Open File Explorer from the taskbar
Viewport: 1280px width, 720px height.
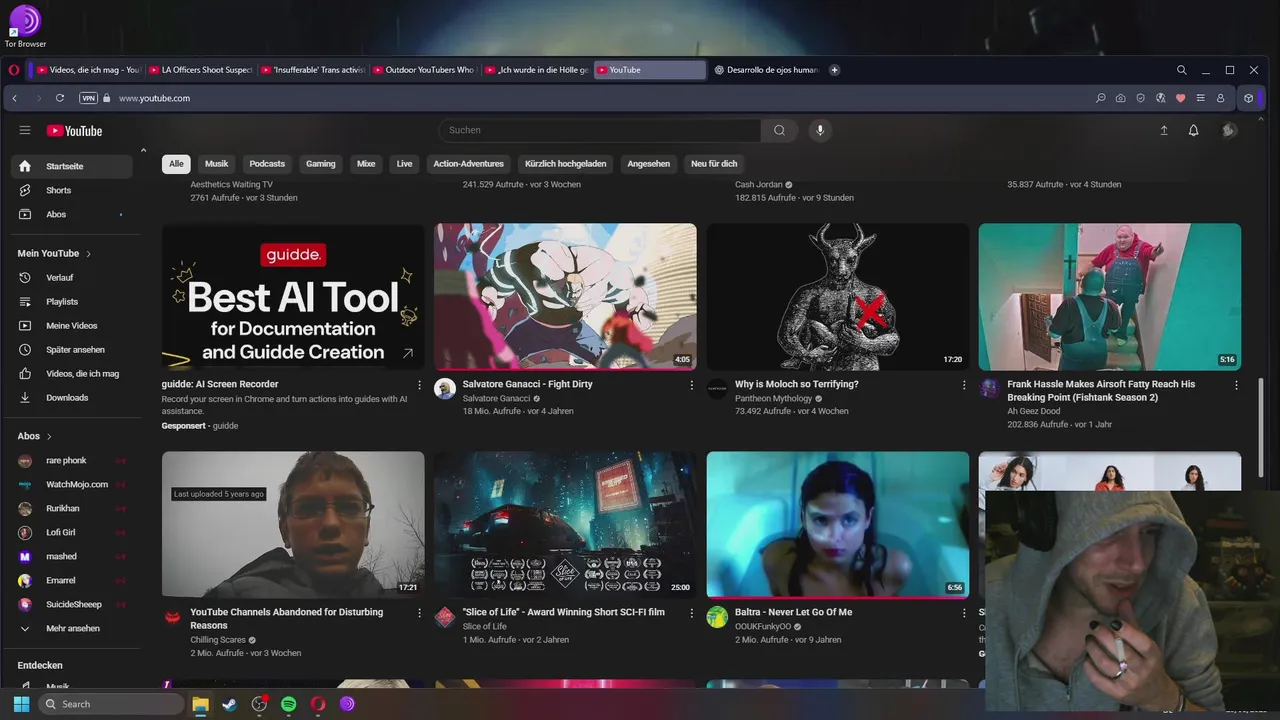pos(200,704)
